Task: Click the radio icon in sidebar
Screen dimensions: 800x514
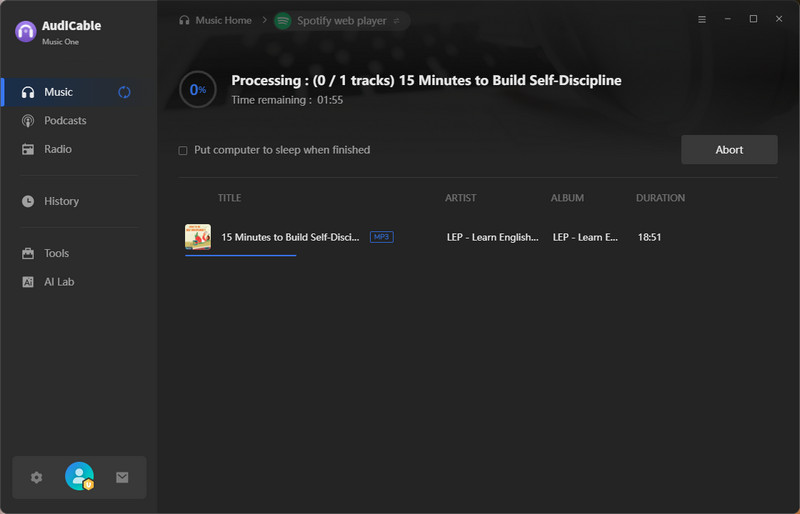Action: click(28, 150)
